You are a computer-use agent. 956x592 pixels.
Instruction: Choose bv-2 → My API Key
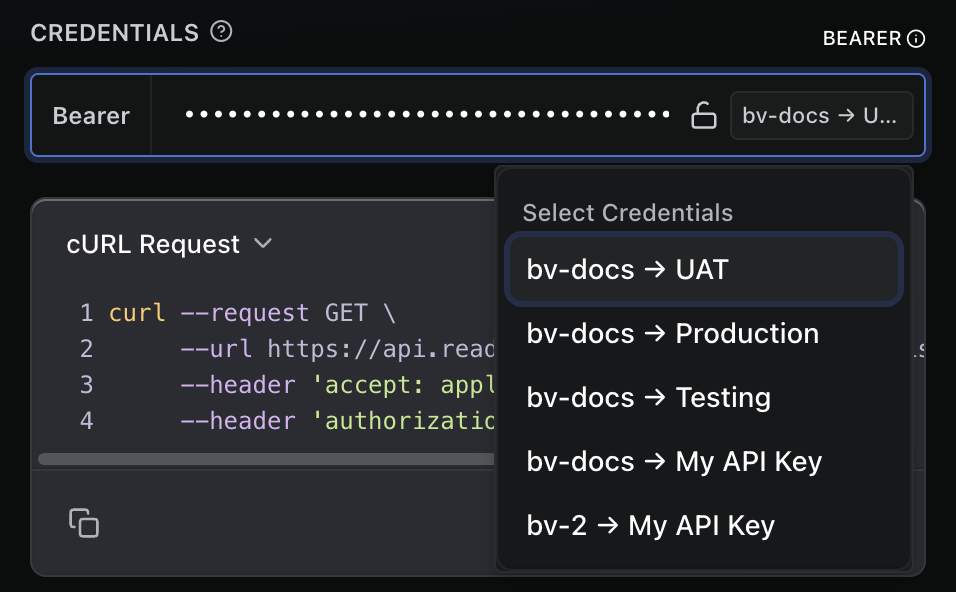[704, 526]
